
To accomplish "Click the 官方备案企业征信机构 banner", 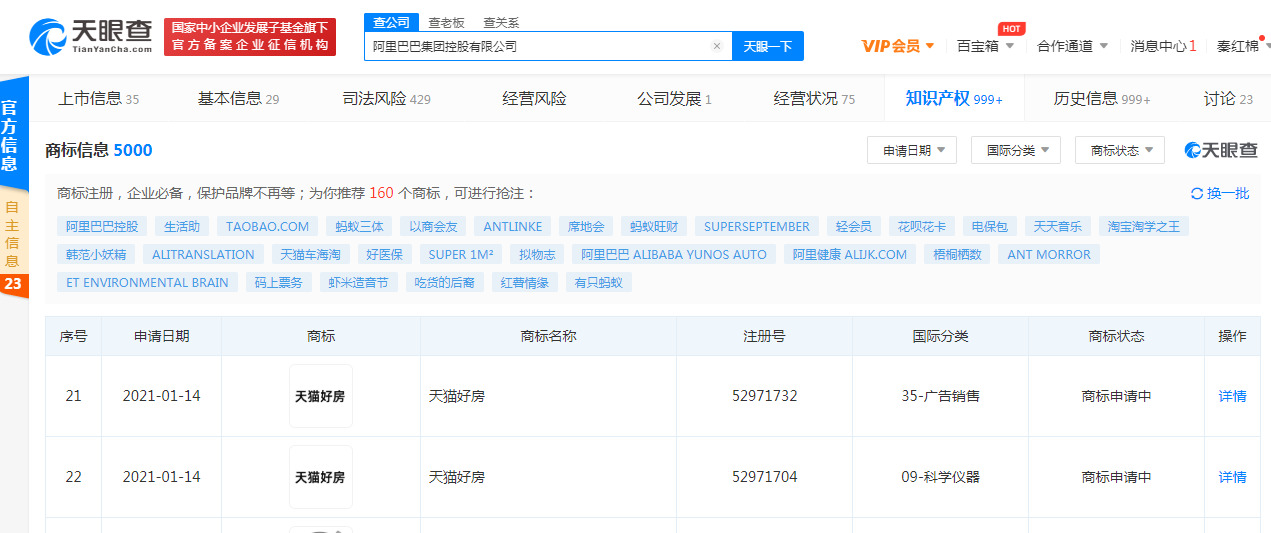I will tap(250, 37).
